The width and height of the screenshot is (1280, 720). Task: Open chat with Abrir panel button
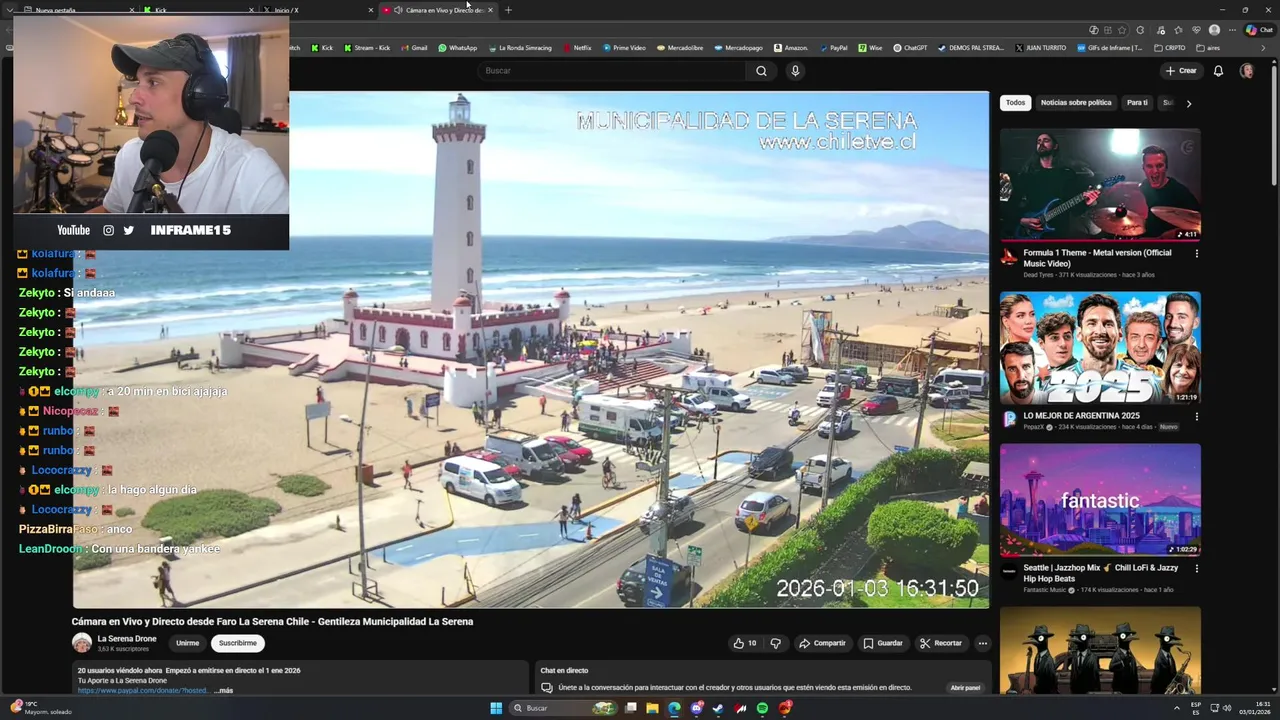click(x=965, y=688)
